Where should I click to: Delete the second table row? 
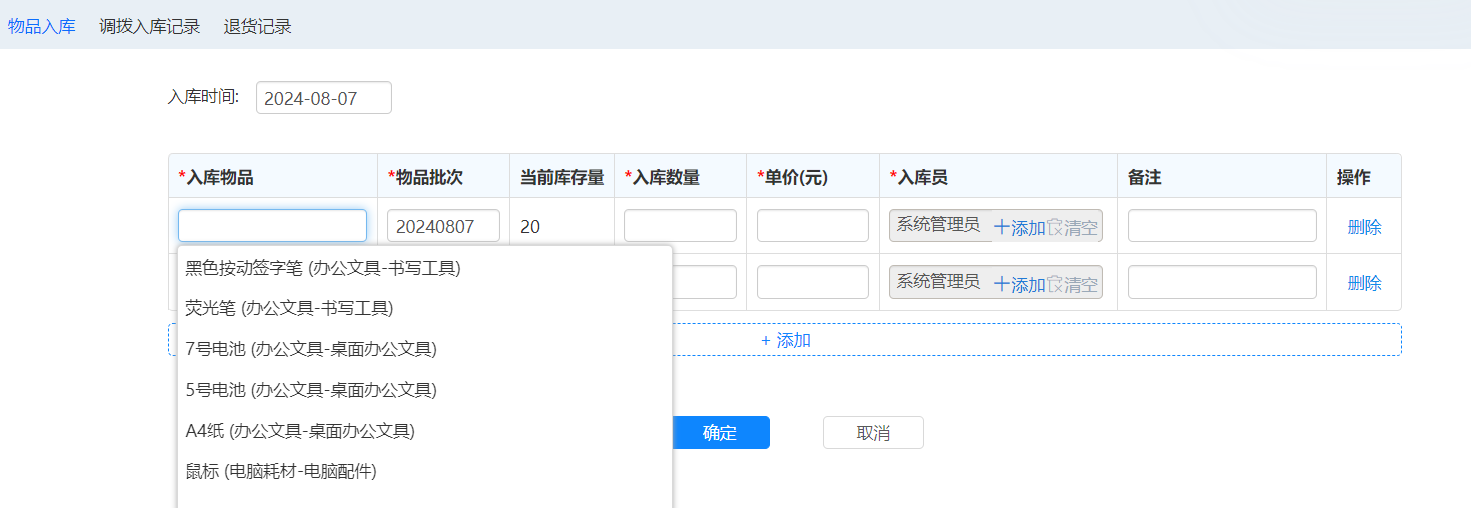pos(1364,283)
